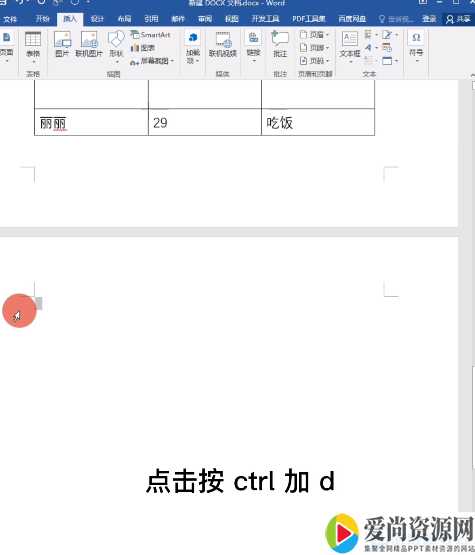Open the 页脚 (Footer) dropdown
Viewport: 475px width, 555px height.
click(x=314, y=47)
